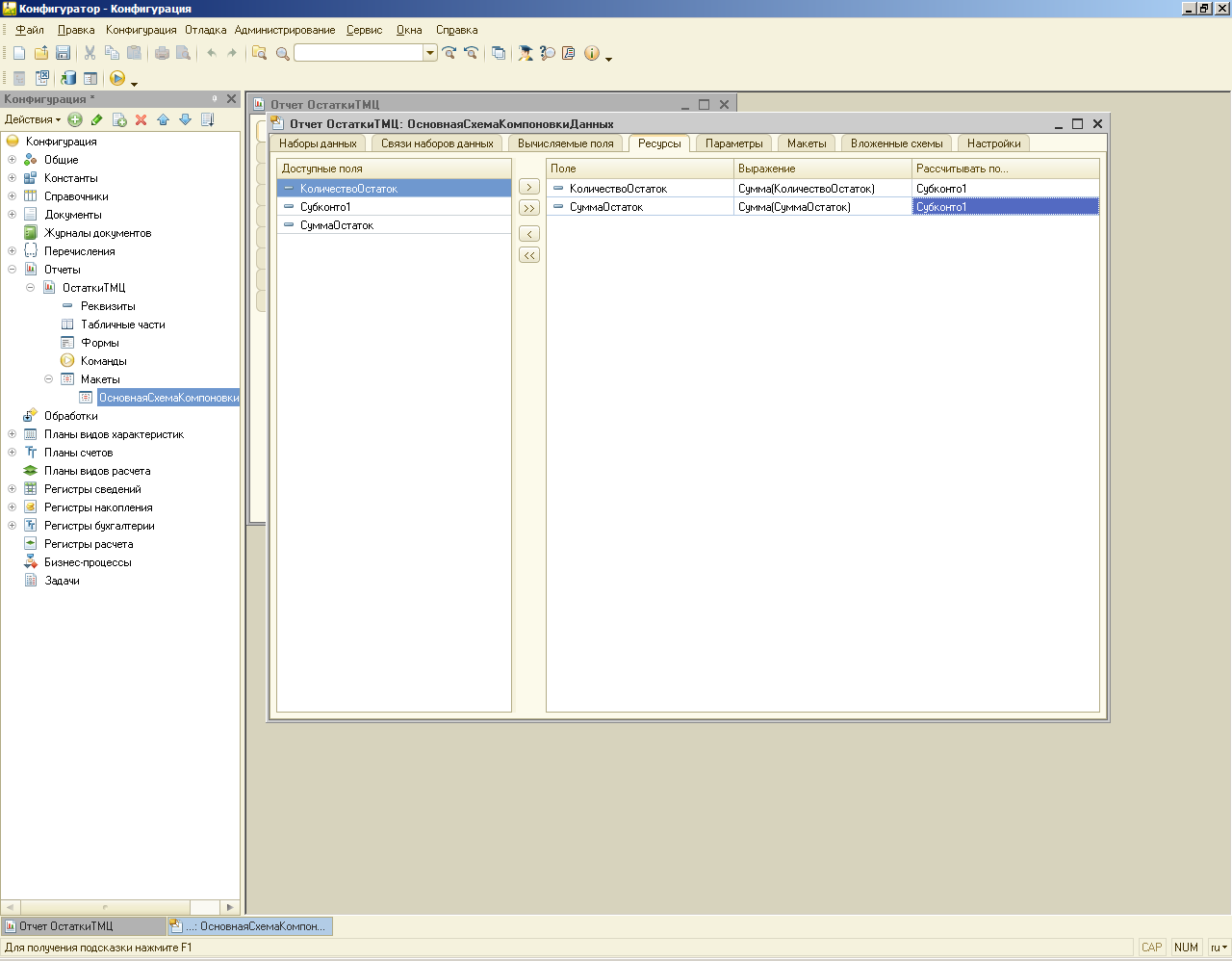Click the Move up arrow icon

163,119
